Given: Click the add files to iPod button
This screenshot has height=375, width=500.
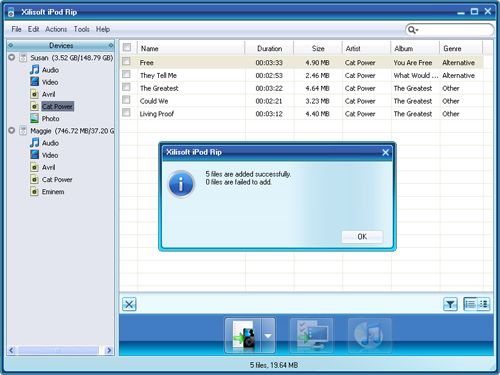Looking at the screenshot, I should tap(243, 335).
